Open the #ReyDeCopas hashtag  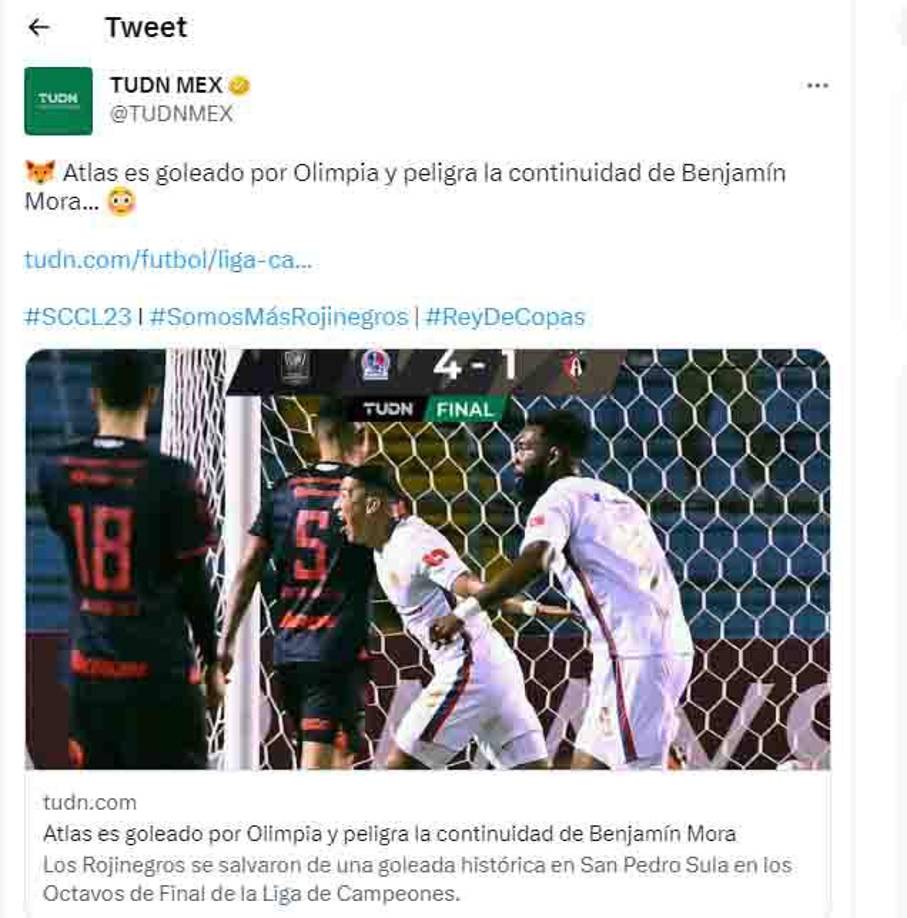[x=505, y=317]
